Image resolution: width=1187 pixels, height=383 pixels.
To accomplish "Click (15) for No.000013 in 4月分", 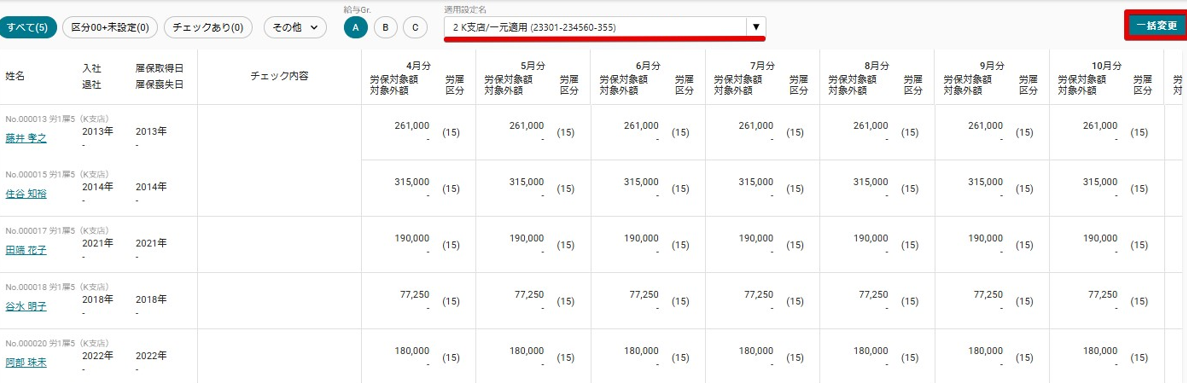I will pyautogui.click(x=451, y=132).
